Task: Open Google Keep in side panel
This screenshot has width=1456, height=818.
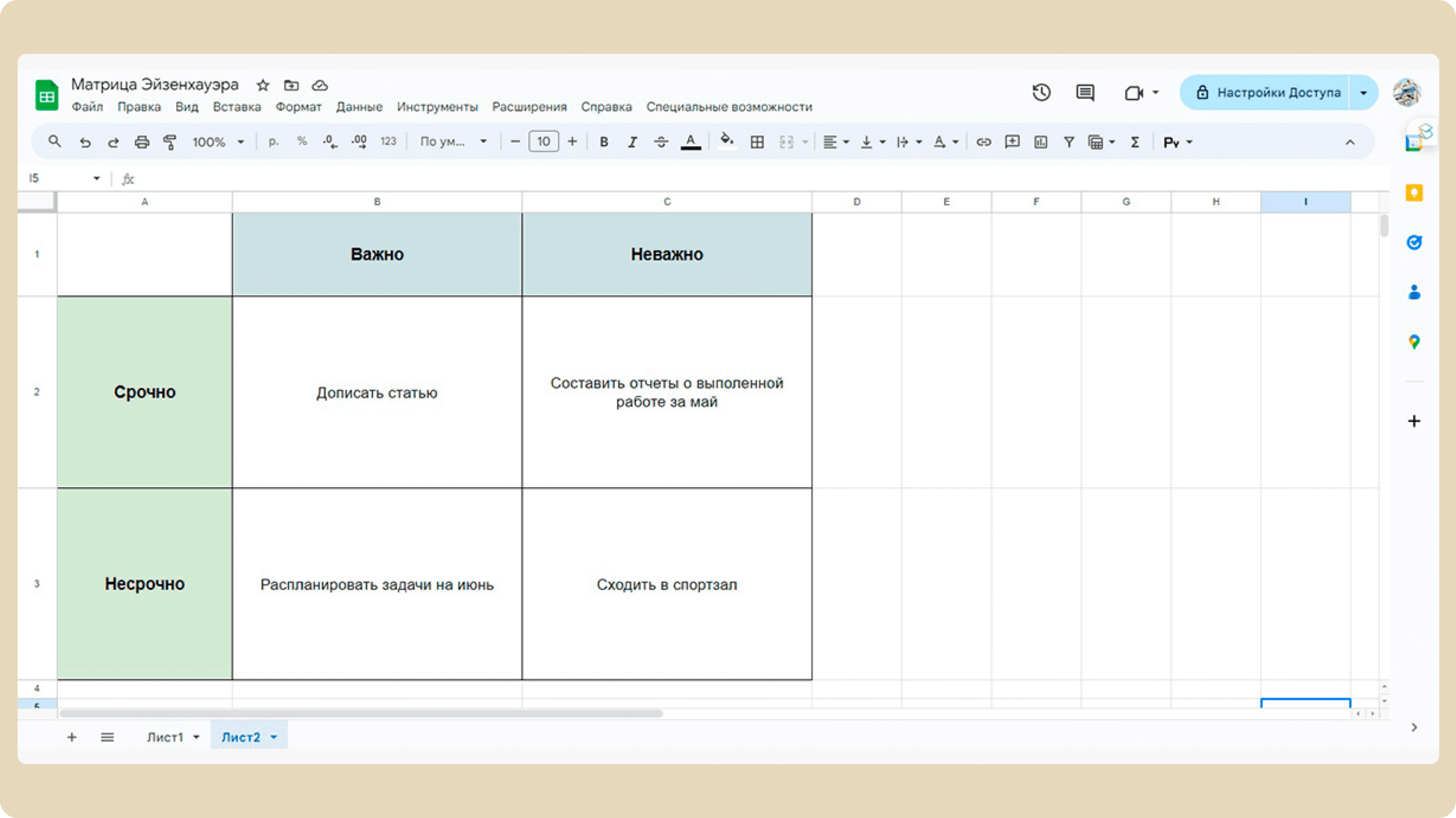Action: (1414, 193)
